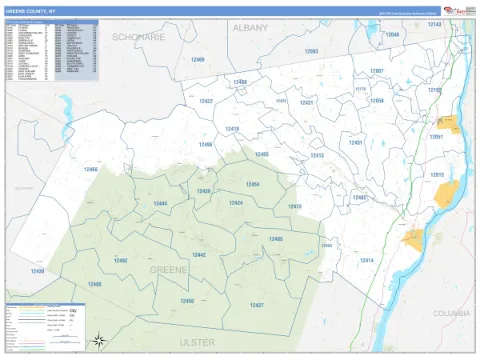Click the ALBANY county label
This screenshot has height=360, width=480.
[250, 28]
